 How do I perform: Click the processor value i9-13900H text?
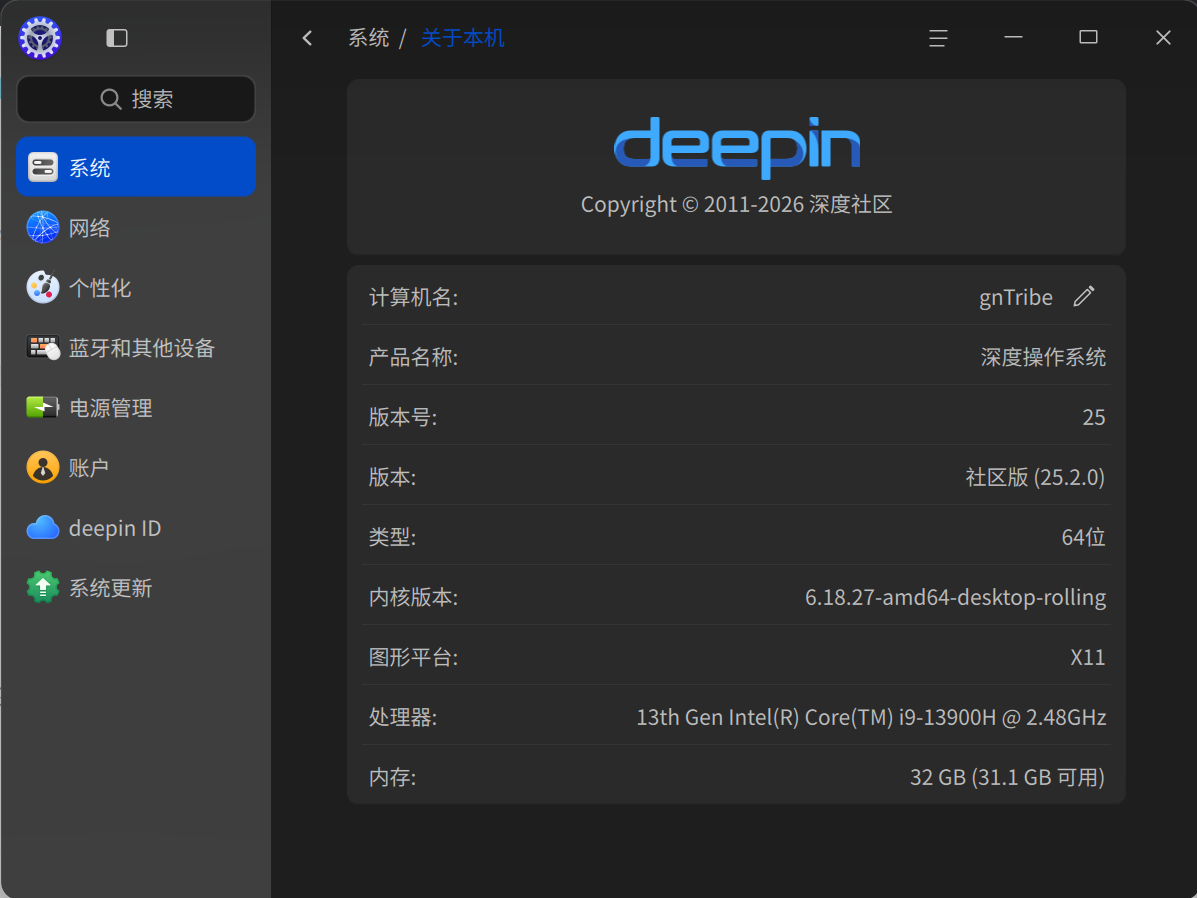871,717
